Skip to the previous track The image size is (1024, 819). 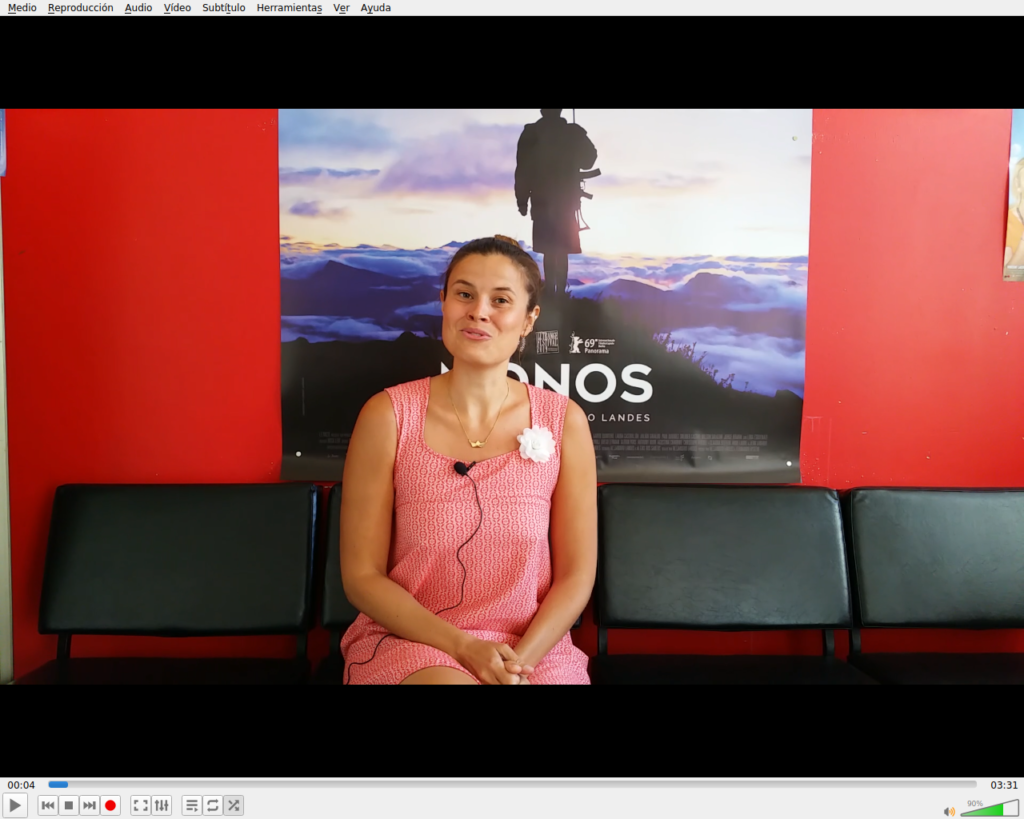pyautogui.click(x=48, y=806)
